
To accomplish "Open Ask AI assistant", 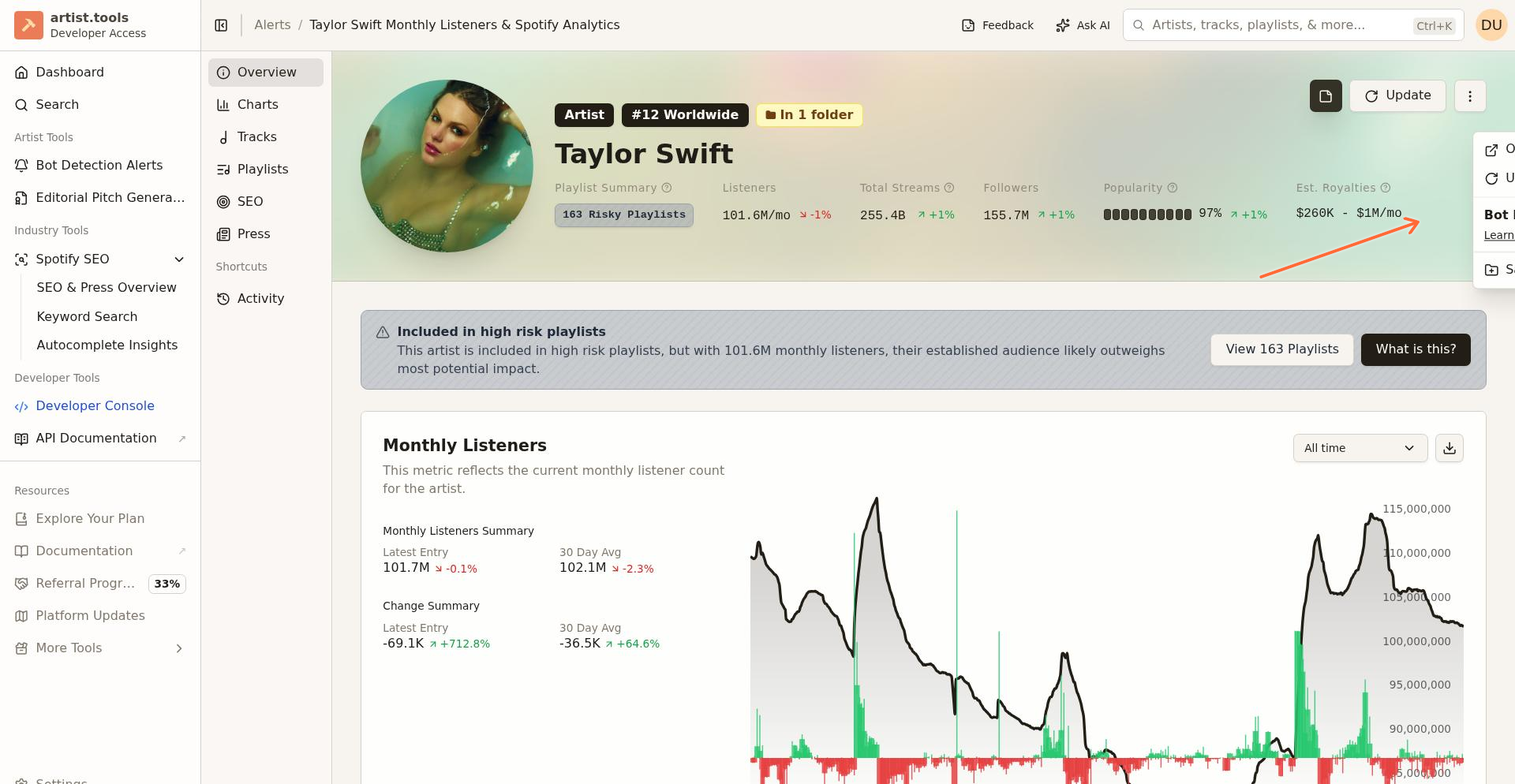I will [x=1083, y=25].
